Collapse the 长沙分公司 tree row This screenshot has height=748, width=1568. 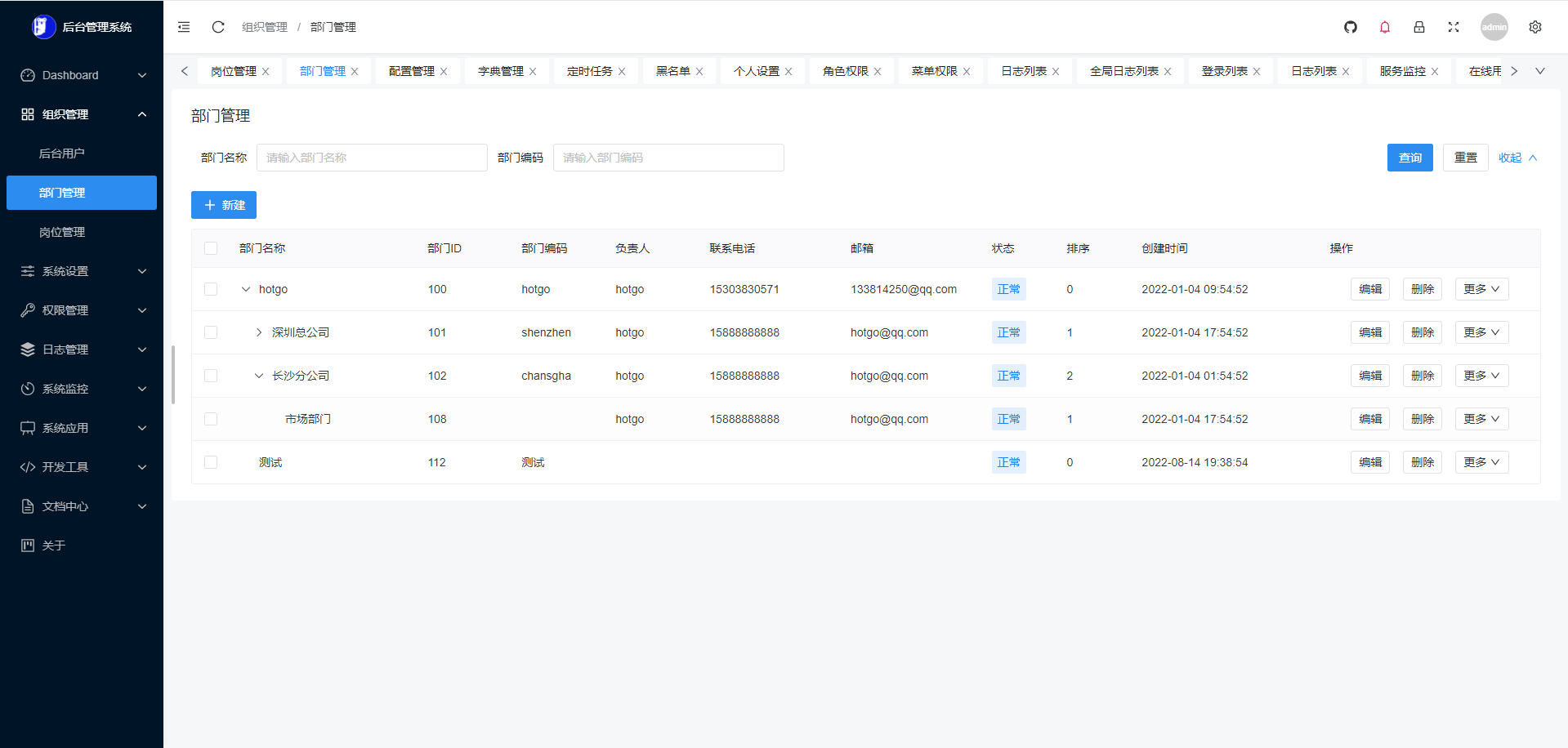[259, 376]
